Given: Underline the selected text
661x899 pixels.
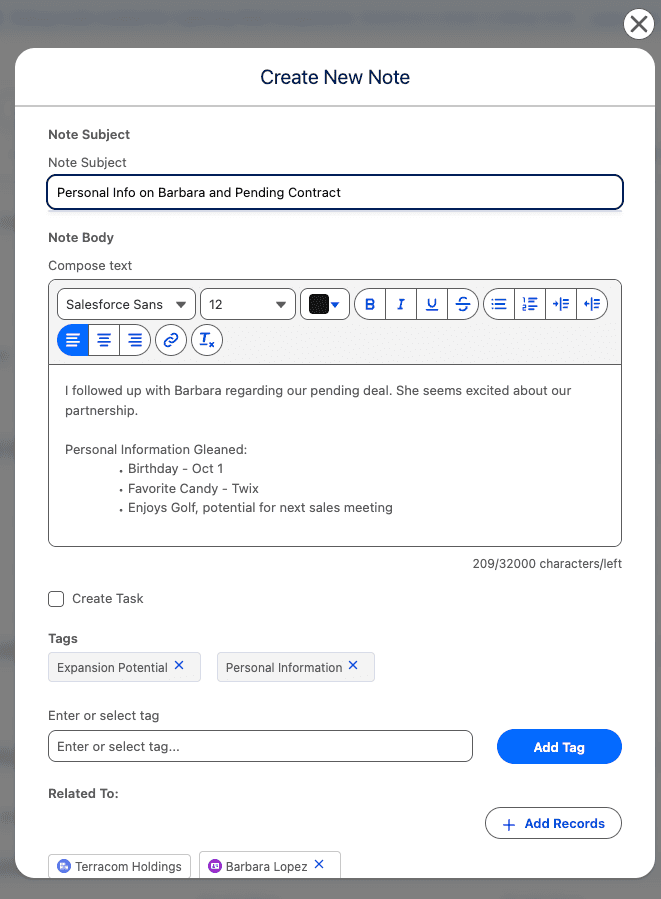Looking at the screenshot, I should [x=432, y=304].
